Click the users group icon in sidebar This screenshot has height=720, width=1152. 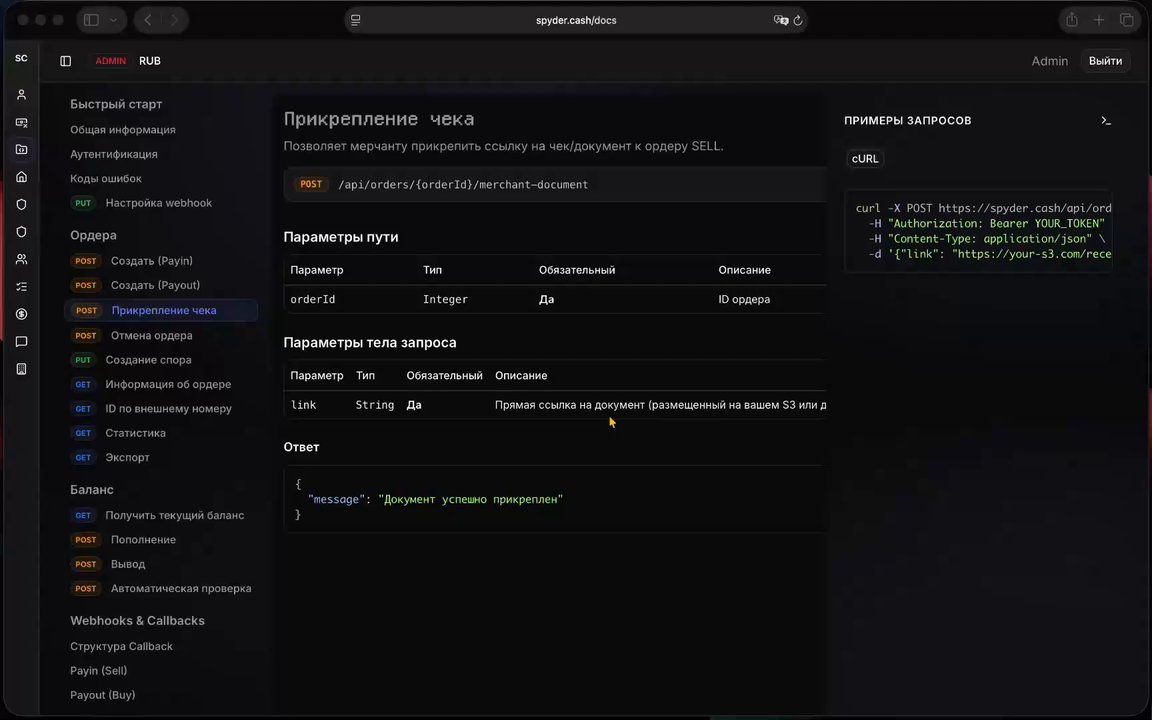pyautogui.click(x=21, y=259)
